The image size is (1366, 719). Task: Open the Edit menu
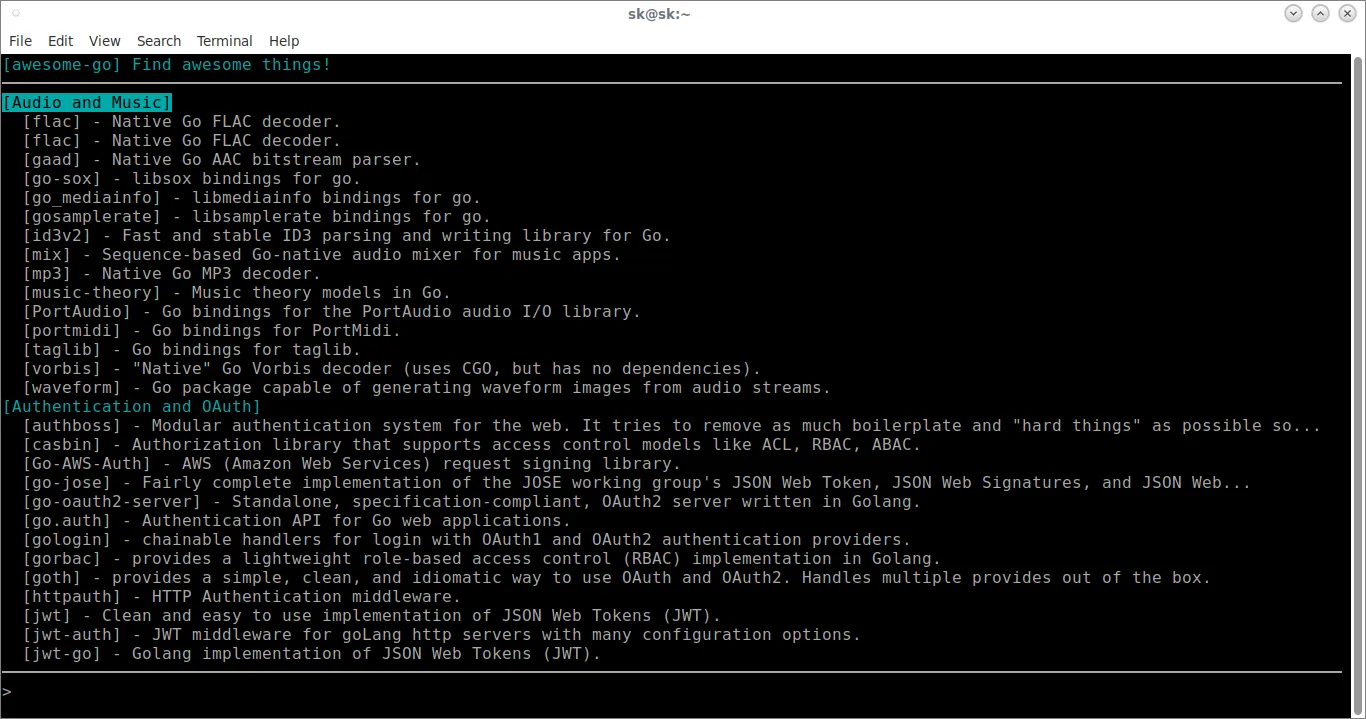[61, 41]
